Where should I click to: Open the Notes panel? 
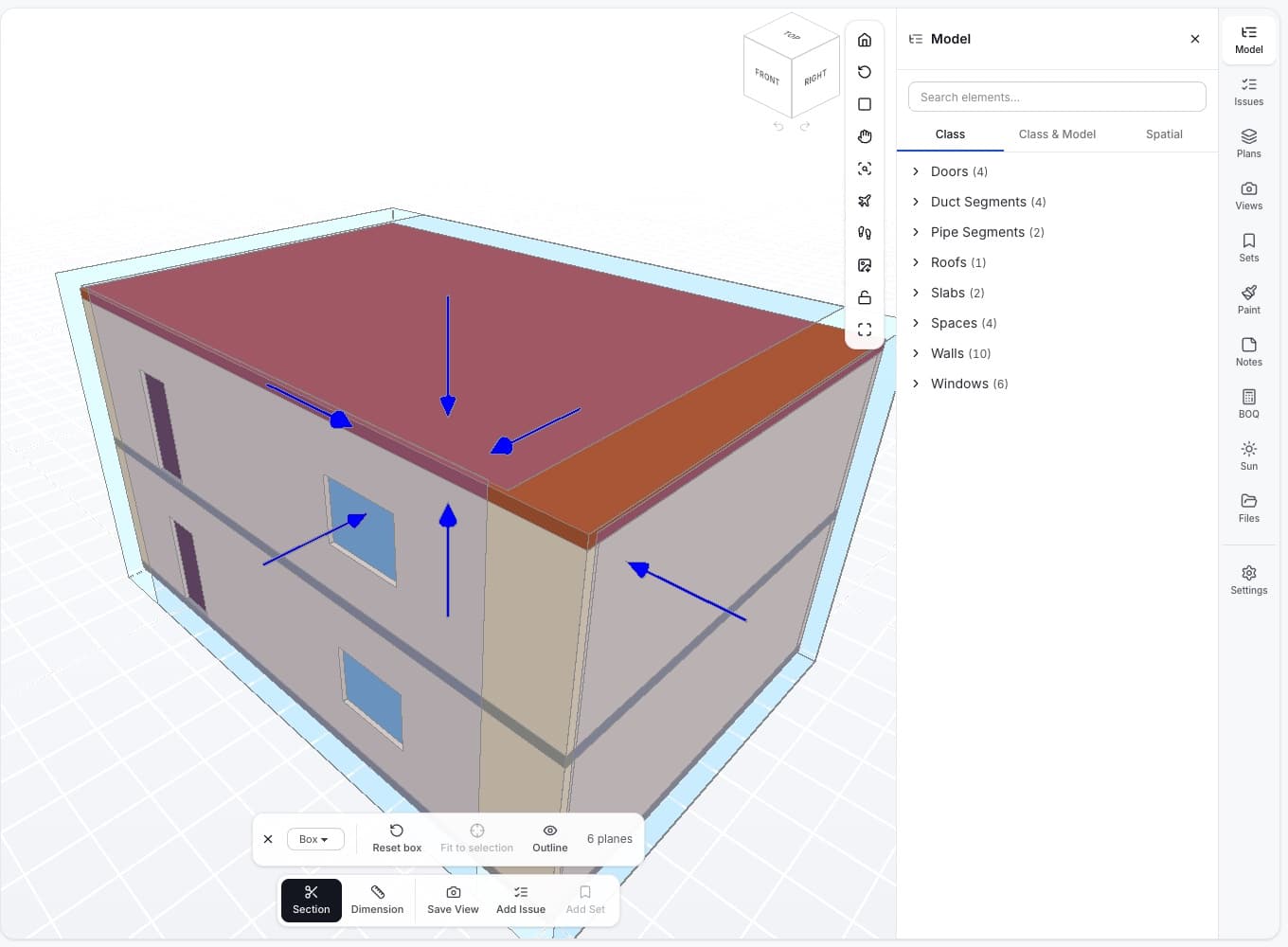click(x=1248, y=351)
